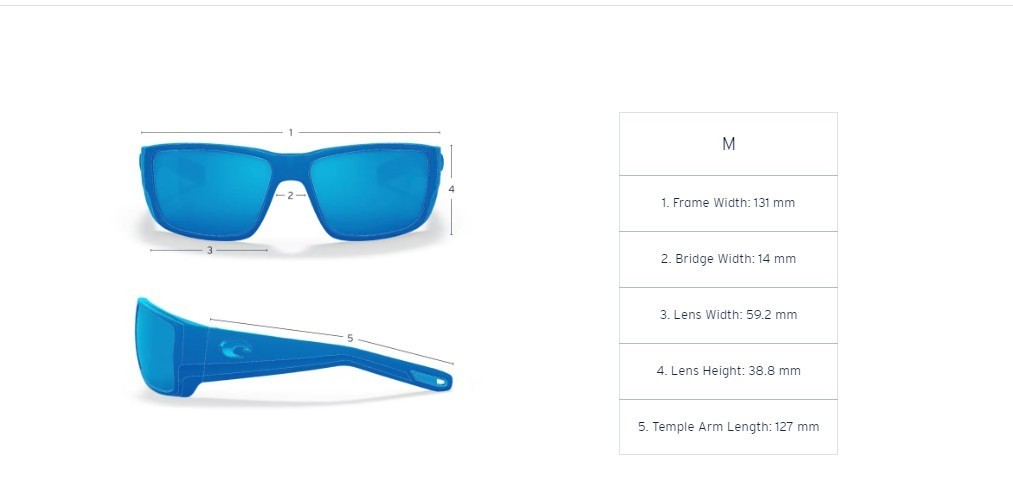Click the Costa logo on temple arm

pyautogui.click(x=236, y=349)
